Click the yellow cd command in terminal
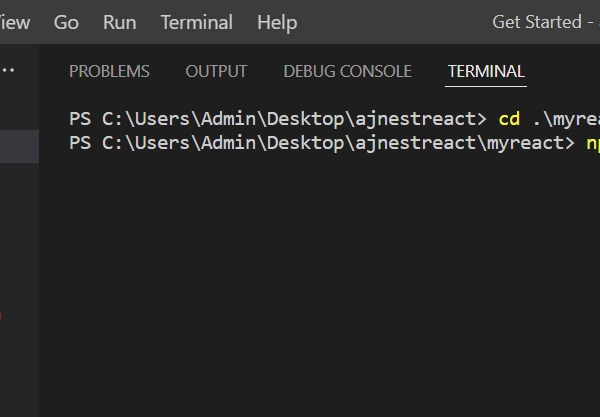600x417 pixels. point(509,118)
